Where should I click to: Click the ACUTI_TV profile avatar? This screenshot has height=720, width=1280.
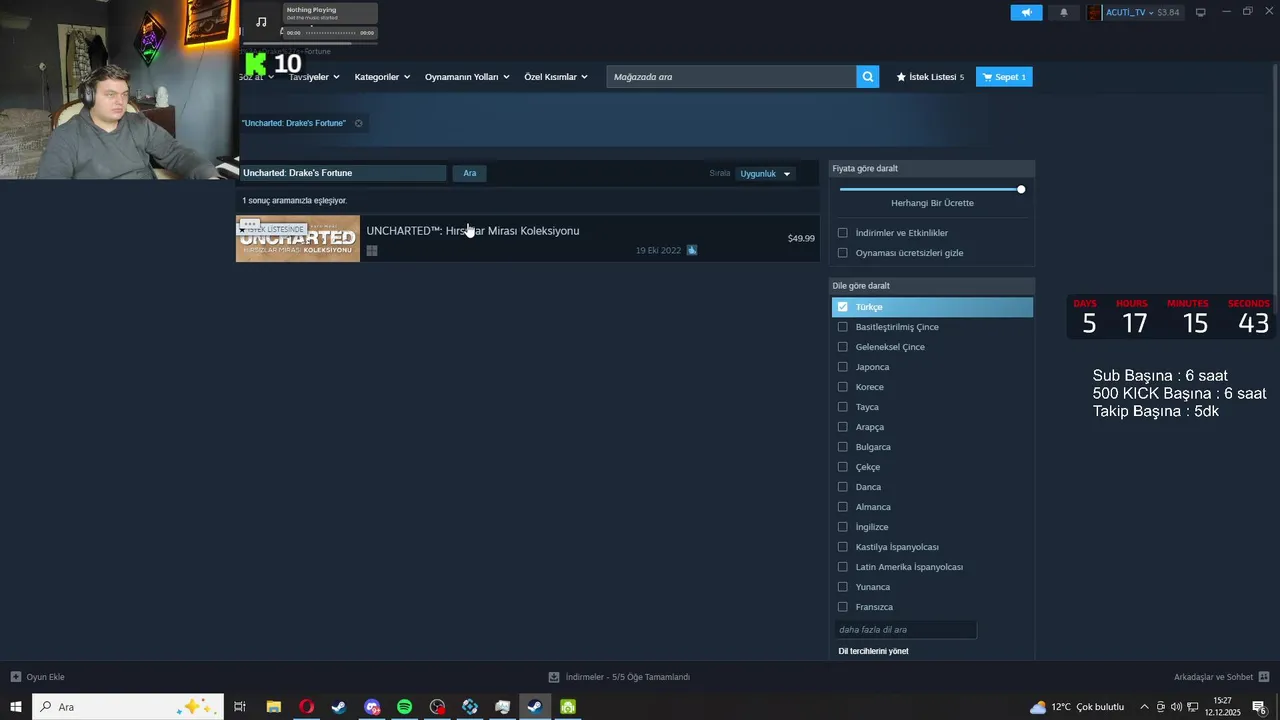[x=1094, y=13]
